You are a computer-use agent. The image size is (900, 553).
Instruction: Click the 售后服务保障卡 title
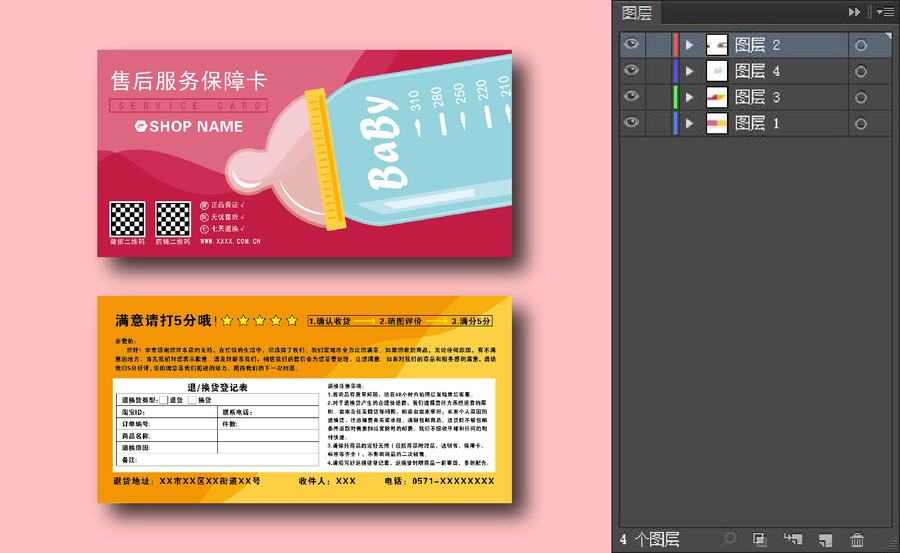coord(189,80)
